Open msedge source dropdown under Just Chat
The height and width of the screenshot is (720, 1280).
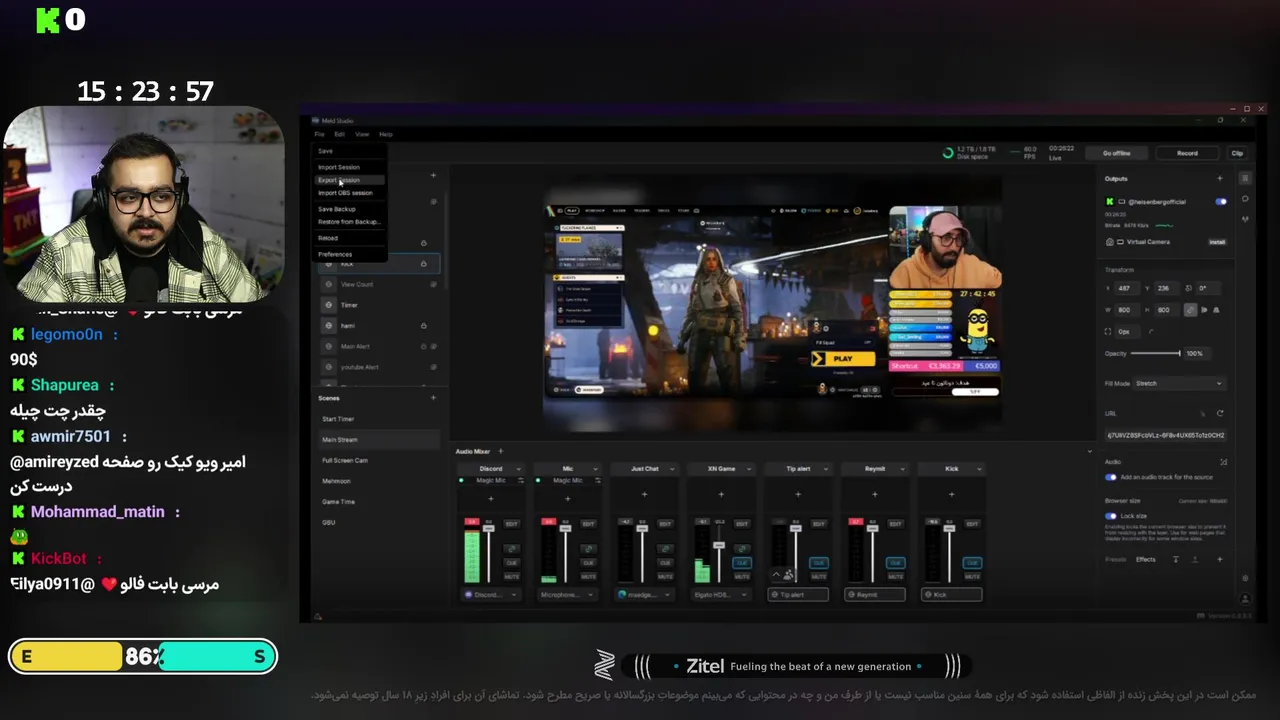click(x=644, y=594)
